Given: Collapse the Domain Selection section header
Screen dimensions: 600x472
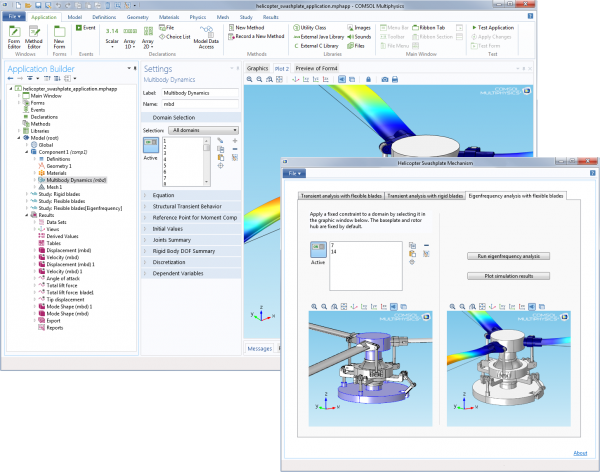Looking at the screenshot, I should click(x=191, y=118).
